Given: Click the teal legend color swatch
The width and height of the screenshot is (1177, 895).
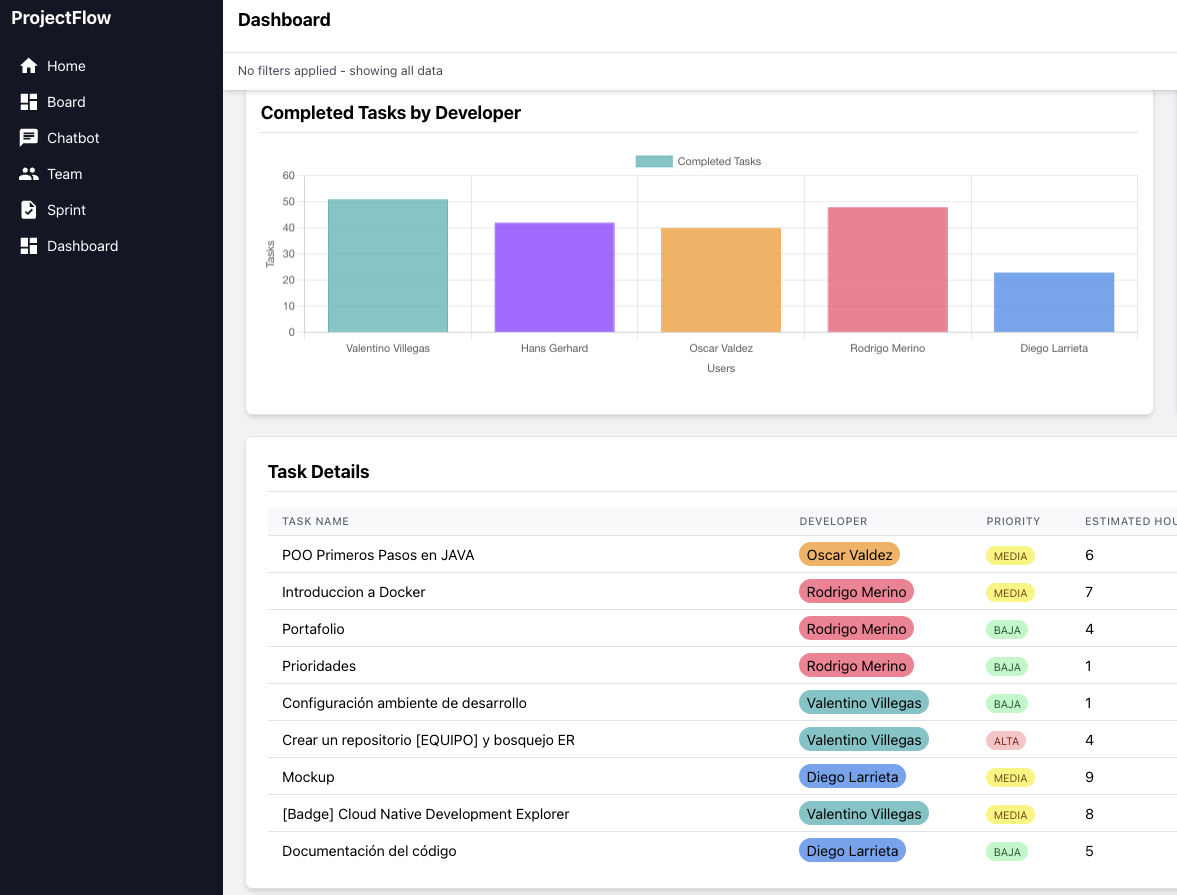Looking at the screenshot, I should point(653,160).
